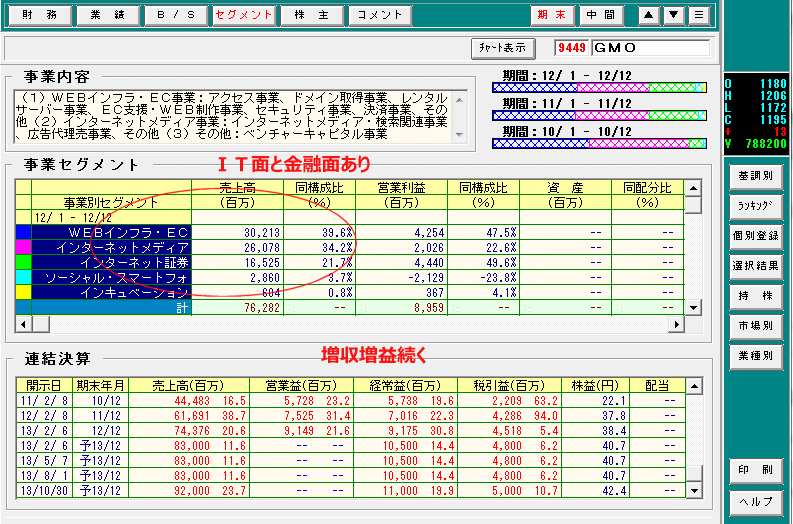The image size is (793, 524).
Task: Click the 12/1 - 12/12 segment composition bar
Action: click(x=599, y=88)
